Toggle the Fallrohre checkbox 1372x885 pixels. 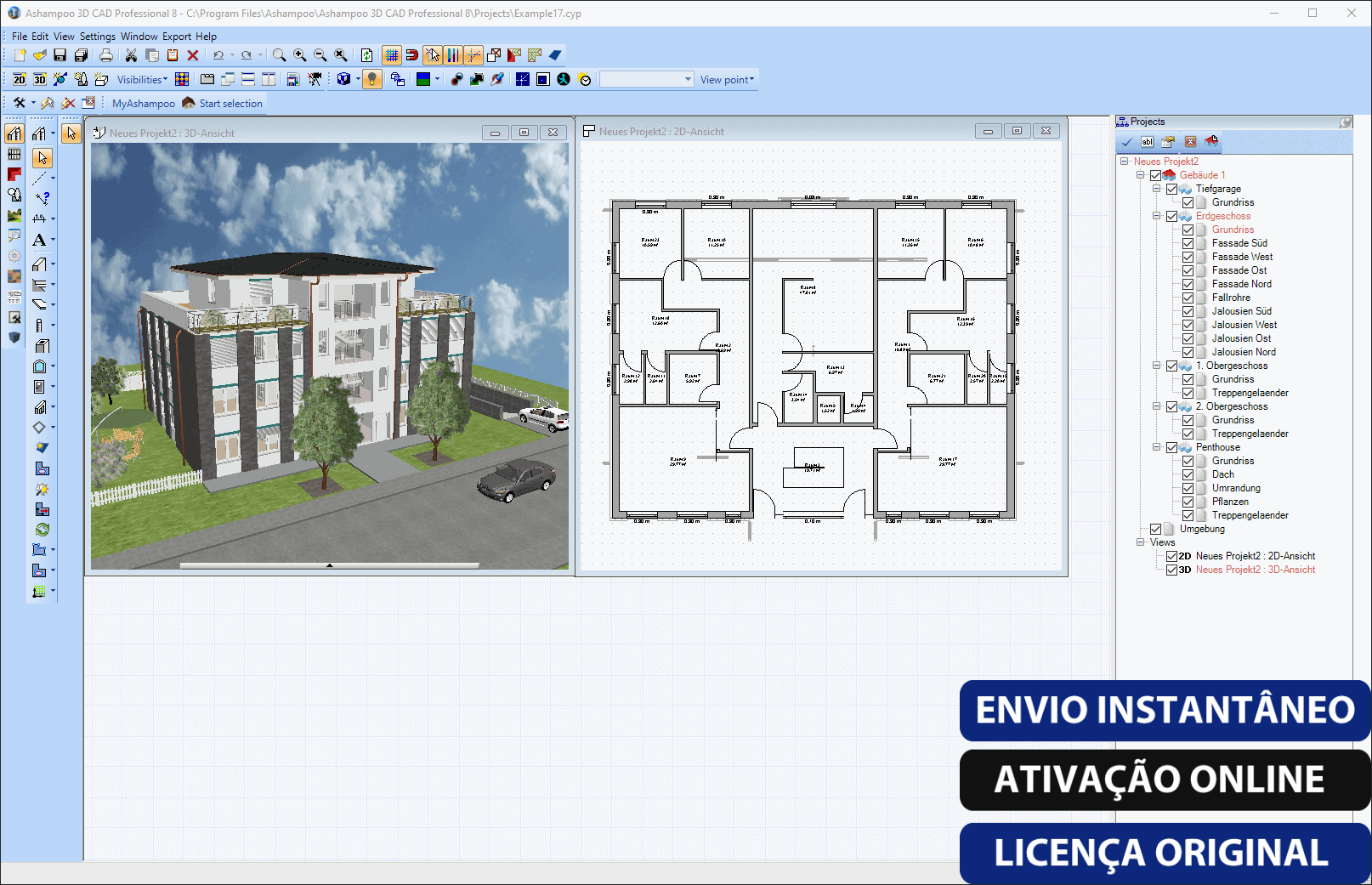1188,298
